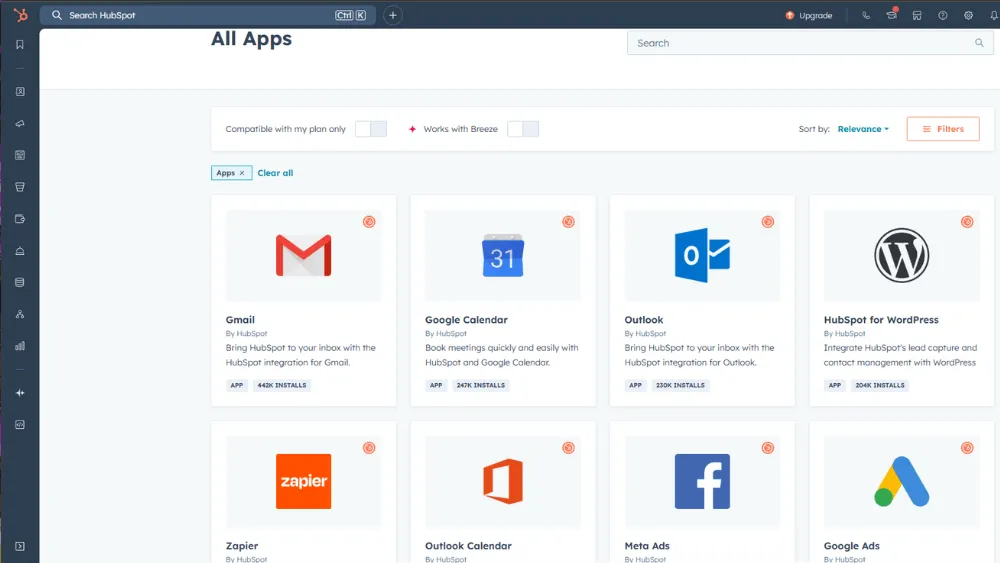This screenshot has width=1000, height=563.
Task: Click the Gmail app title
Action: 240,320
